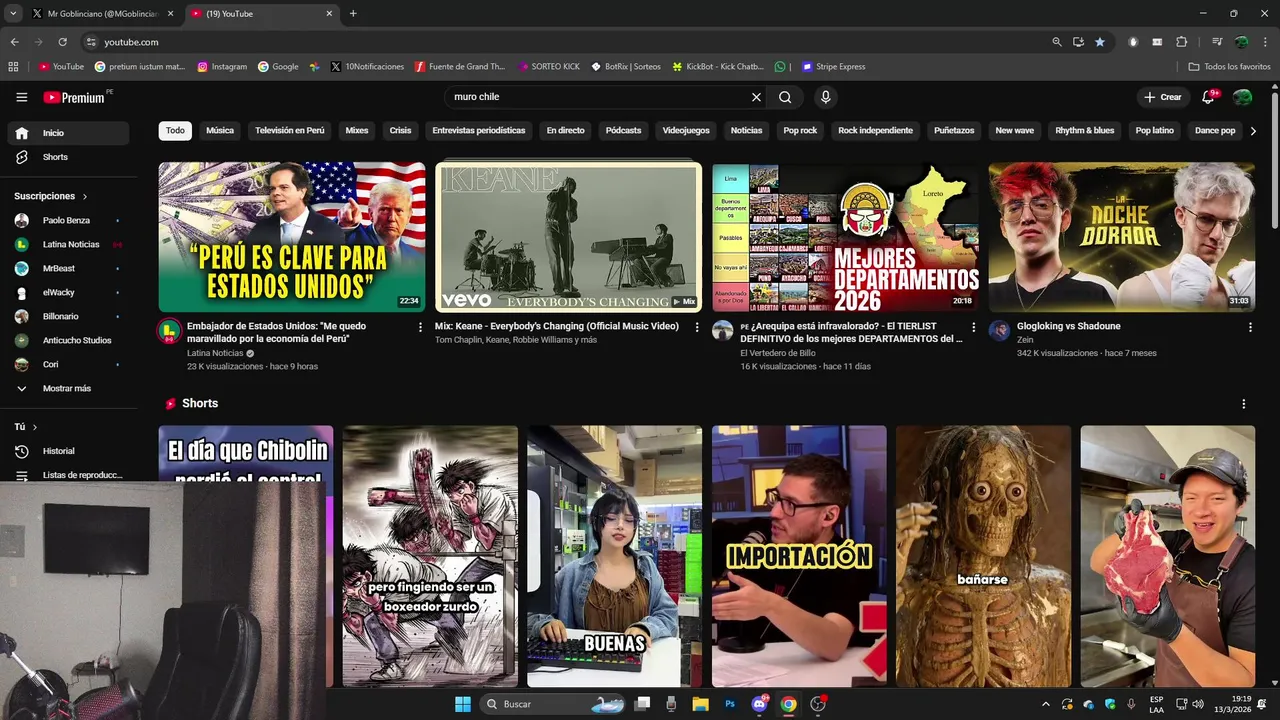Screen dimensions: 1280x720
Task: Go to Inicio in the sidebar
Action: click(x=68, y=133)
